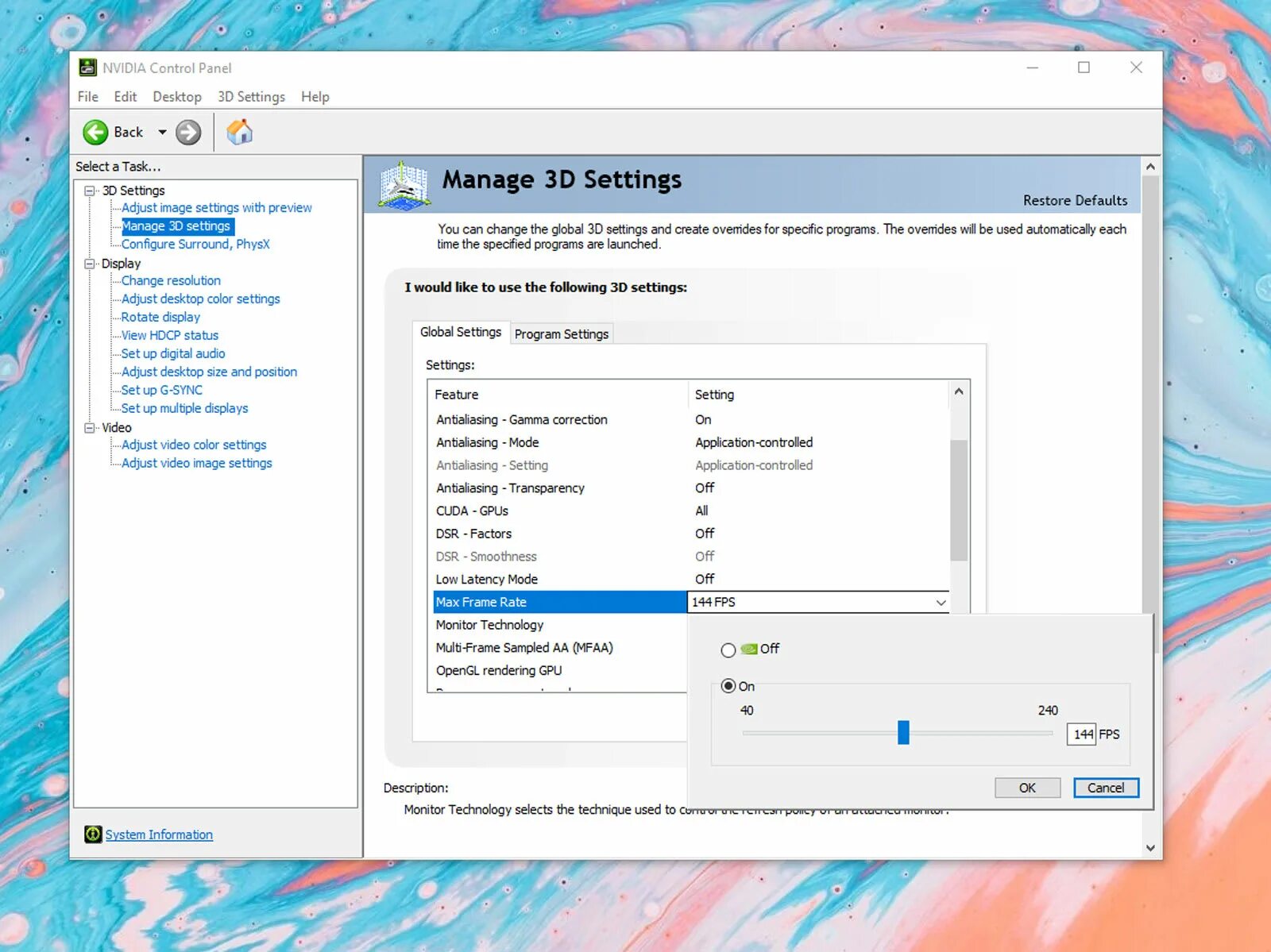Click the settings list scroll up arrow
Image resolution: width=1271 pixels, height=952 pixels.
[959, 391]
